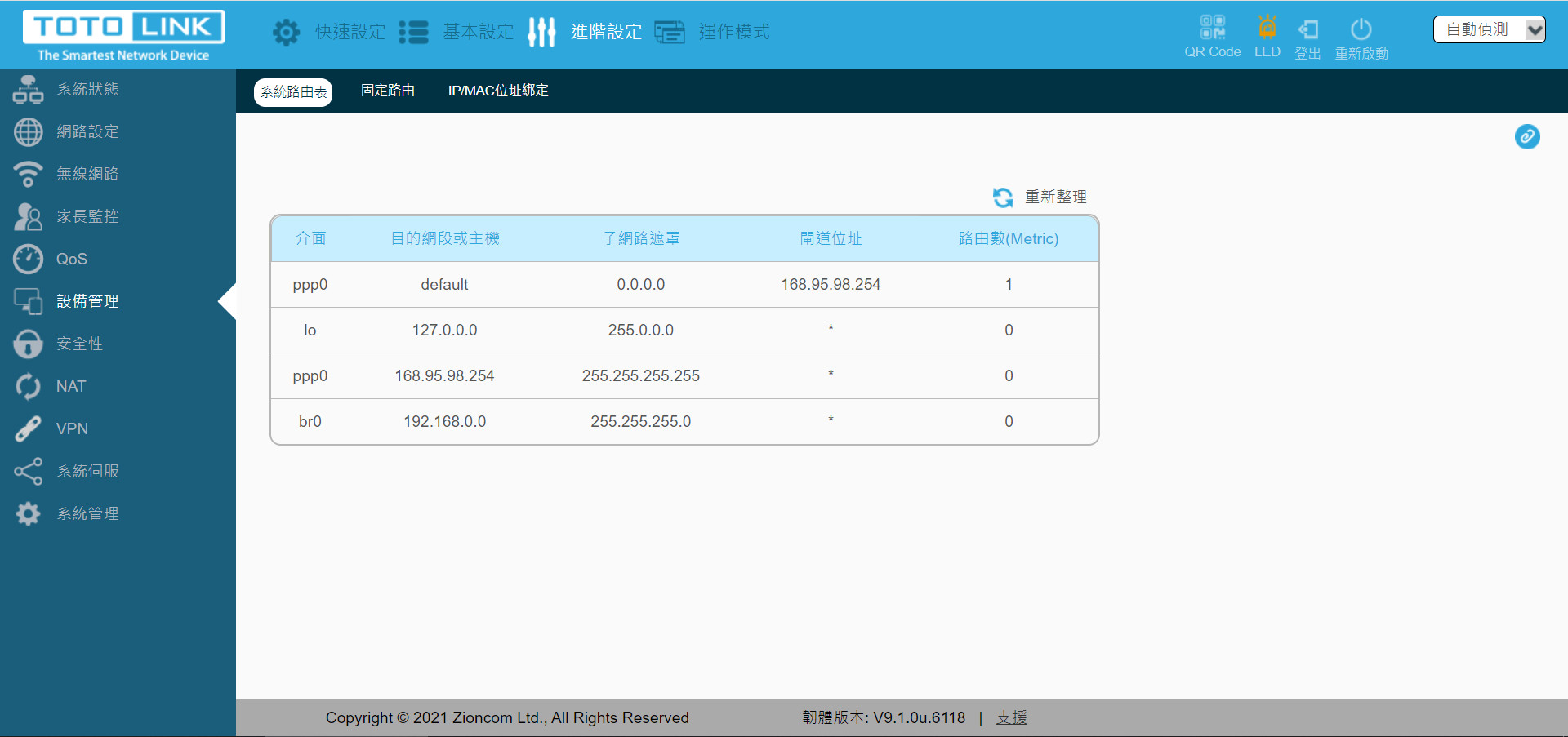Image resolution: width=1568 pixels, height=737 pixels.
Task: Click the 重新整理 refresh text
Action: tap(1056, 197)
